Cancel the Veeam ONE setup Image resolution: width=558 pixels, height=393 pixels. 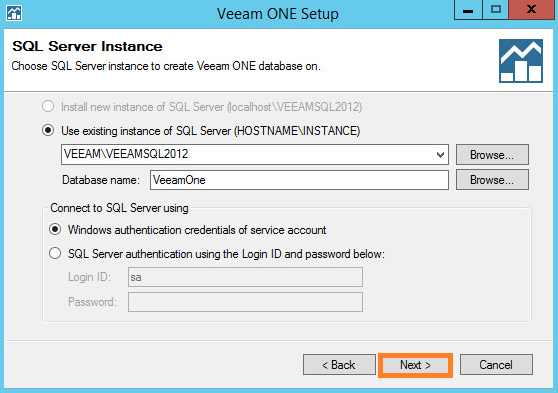click(496, 365)
